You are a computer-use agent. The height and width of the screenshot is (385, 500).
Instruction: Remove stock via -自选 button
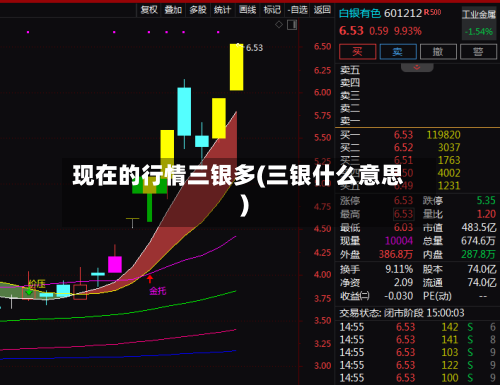tap(297, 10)
